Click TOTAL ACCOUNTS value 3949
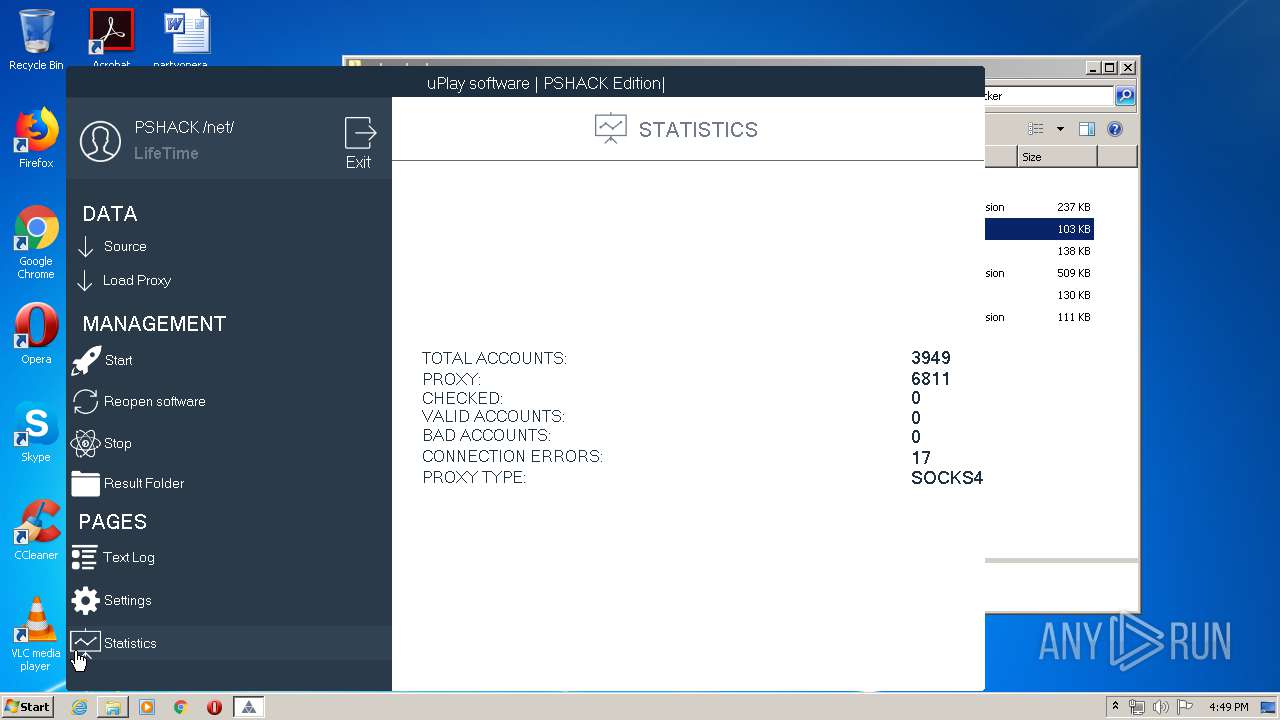The width and height of the screenshot is (1280, 720). click(931, 358)
